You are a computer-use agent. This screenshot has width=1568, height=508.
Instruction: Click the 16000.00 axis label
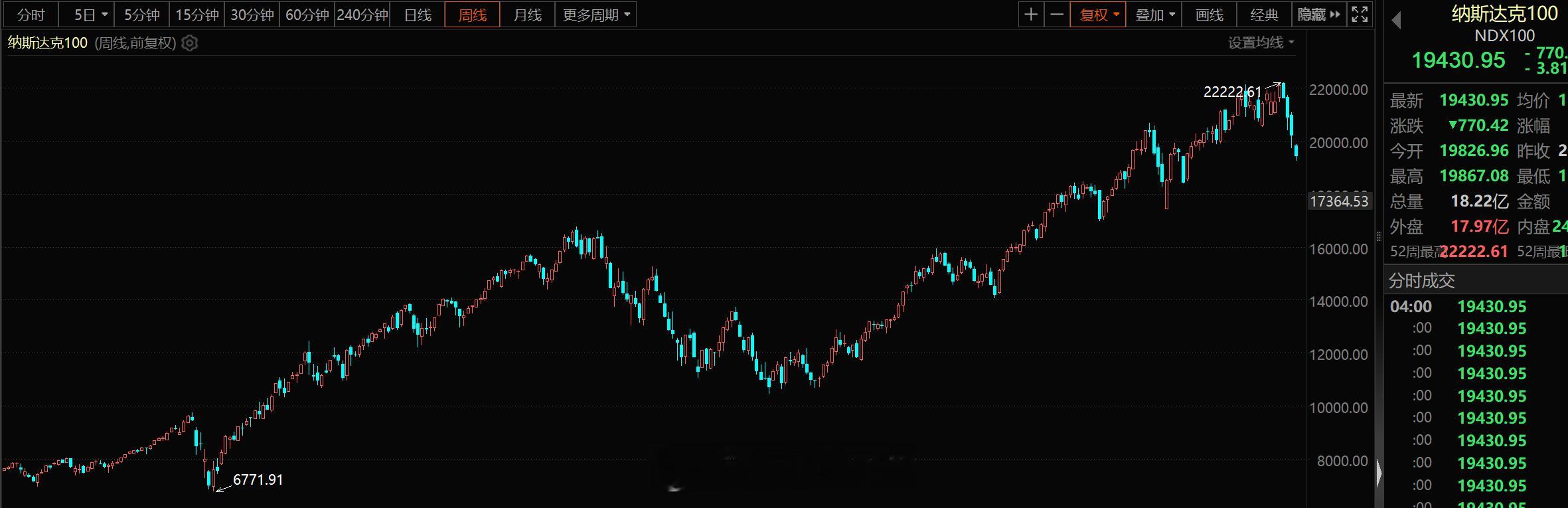(x=1338, y=249)
